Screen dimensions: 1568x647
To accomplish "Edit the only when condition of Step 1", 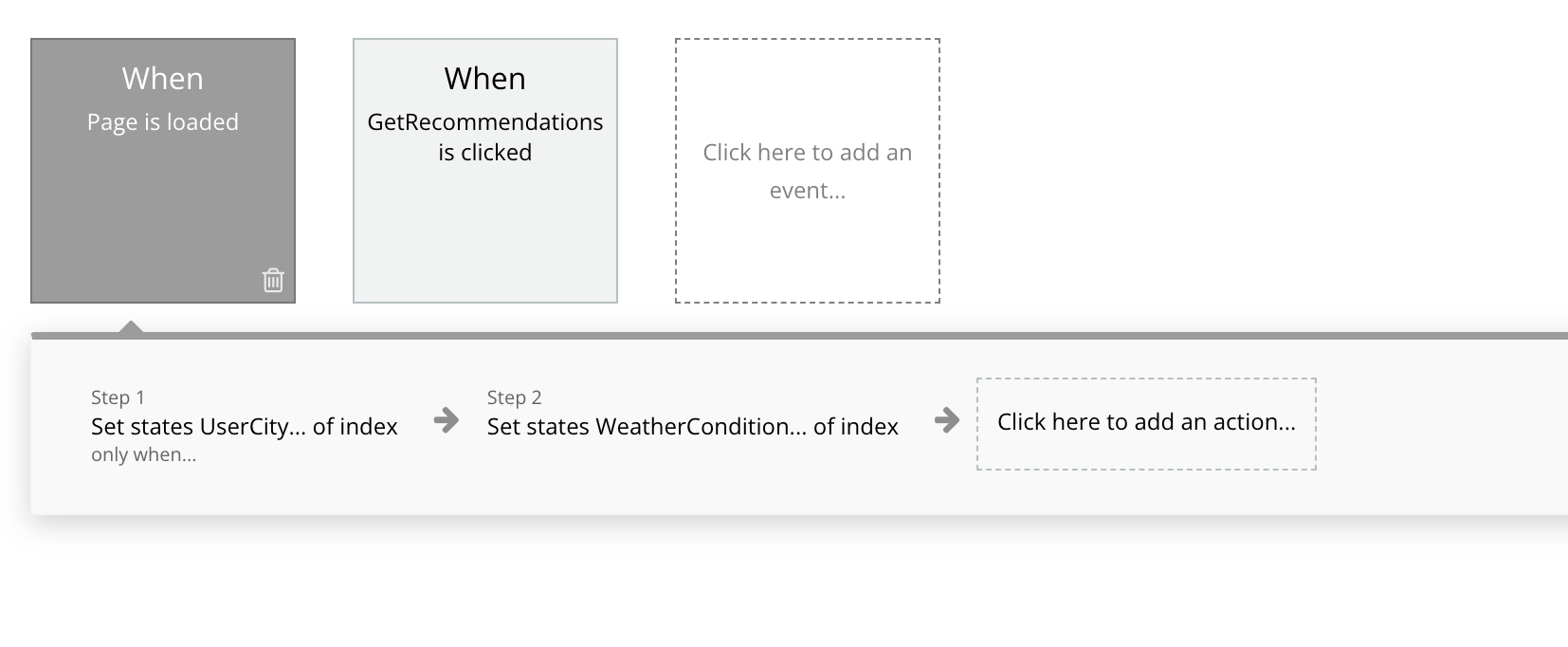I will (x=143, y=455).
